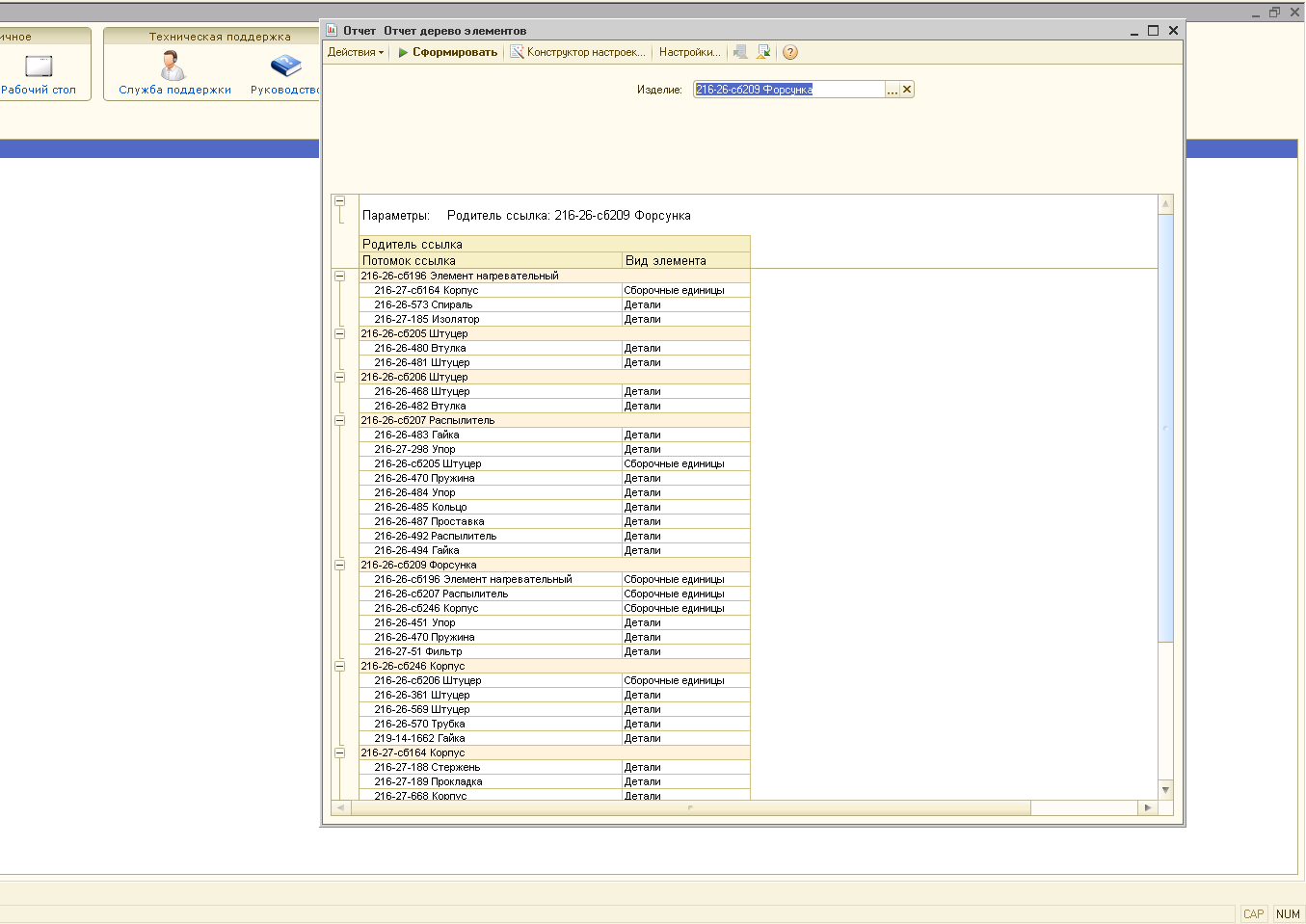Click the horizontal scrollbar left arrow

(x=340, y=807)
